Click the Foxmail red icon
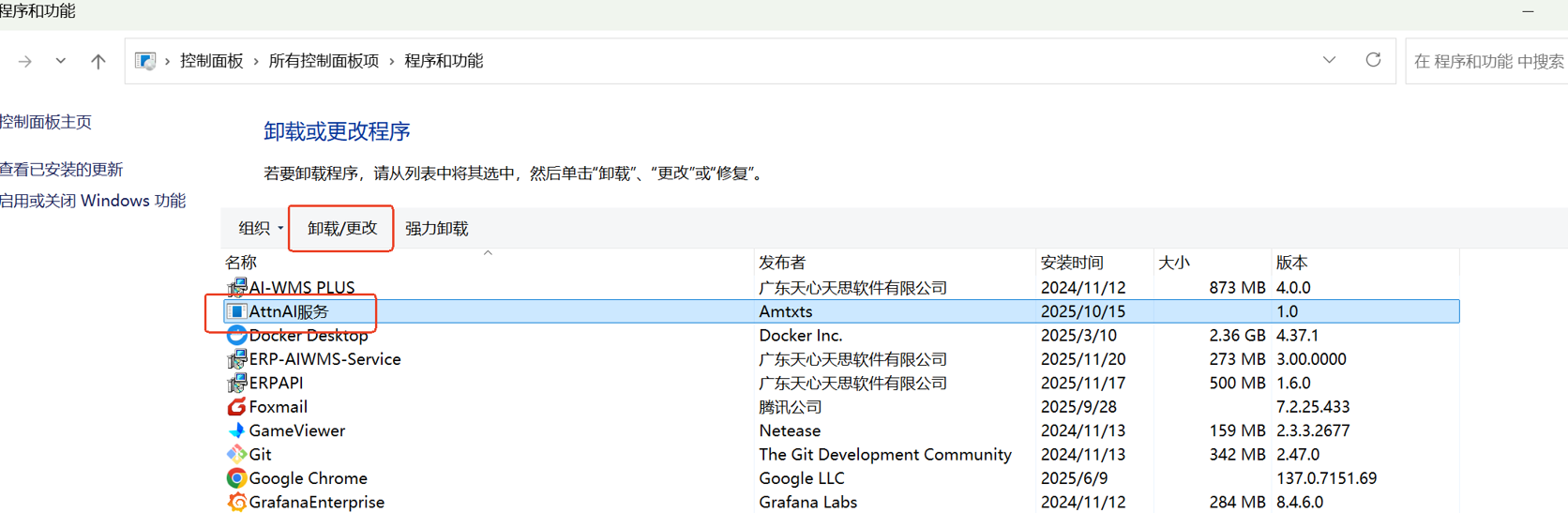 point(236,407)
